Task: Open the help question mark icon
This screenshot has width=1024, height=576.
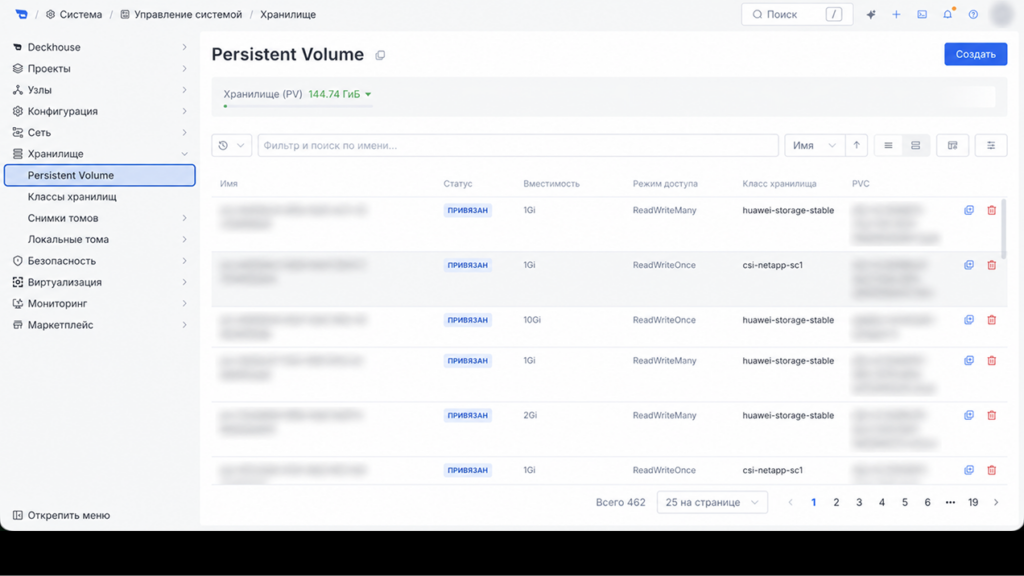Action: coord(973,14)
